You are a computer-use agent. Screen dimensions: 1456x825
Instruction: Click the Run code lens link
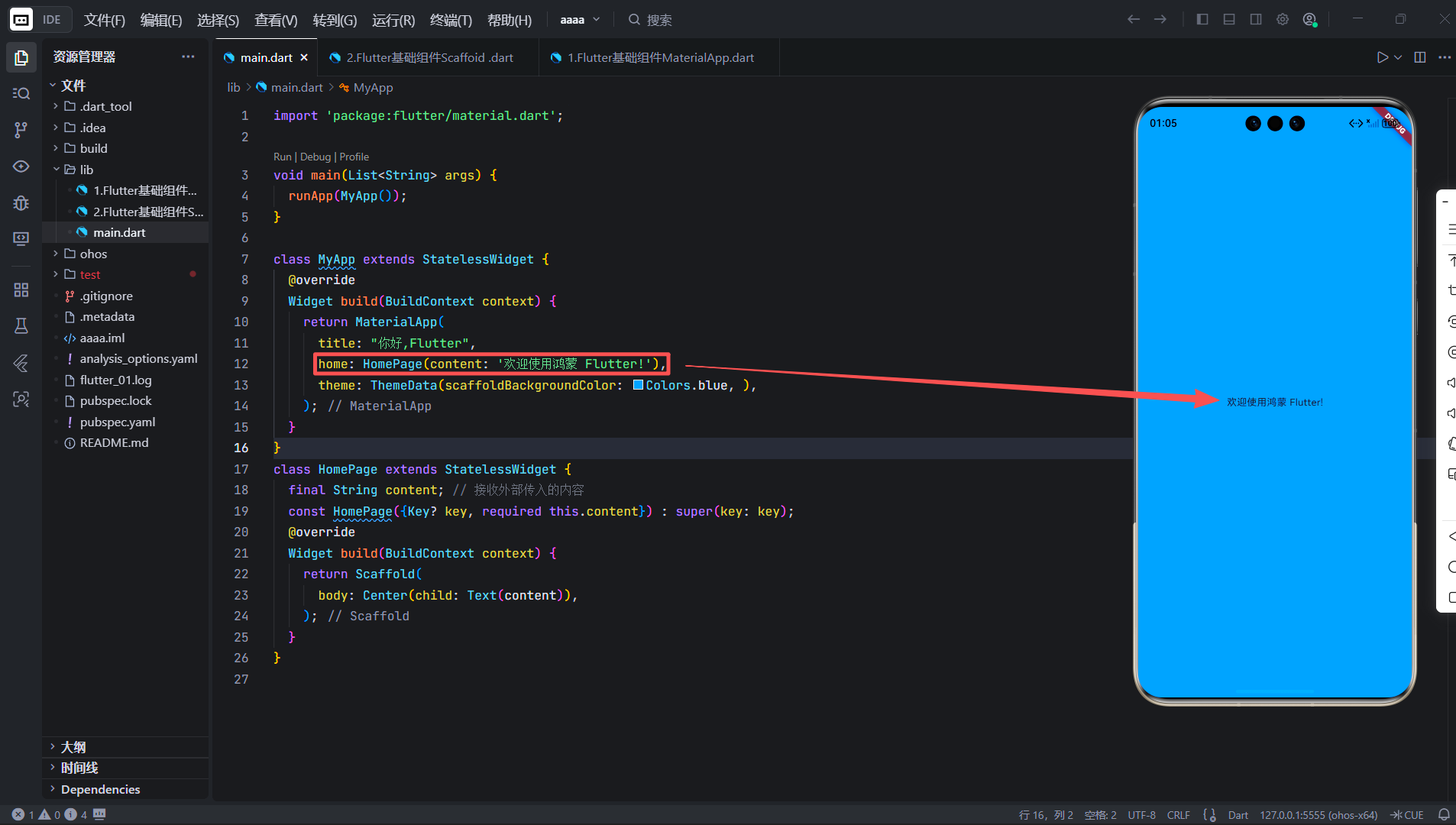[283, 157]
